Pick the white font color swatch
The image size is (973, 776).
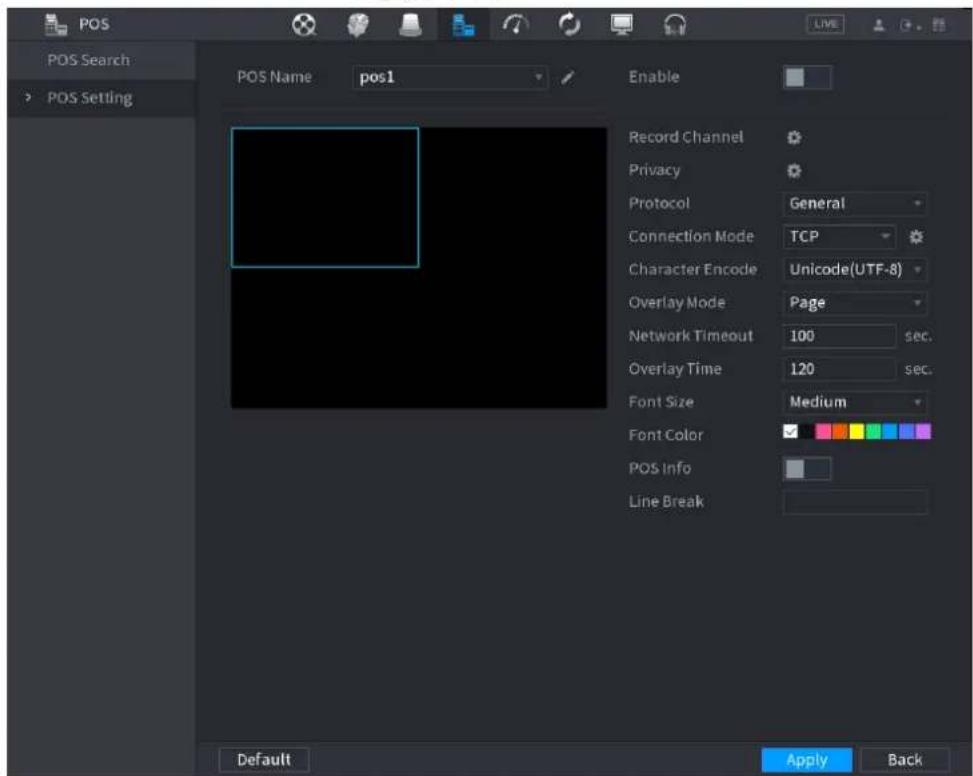point(790,432)
